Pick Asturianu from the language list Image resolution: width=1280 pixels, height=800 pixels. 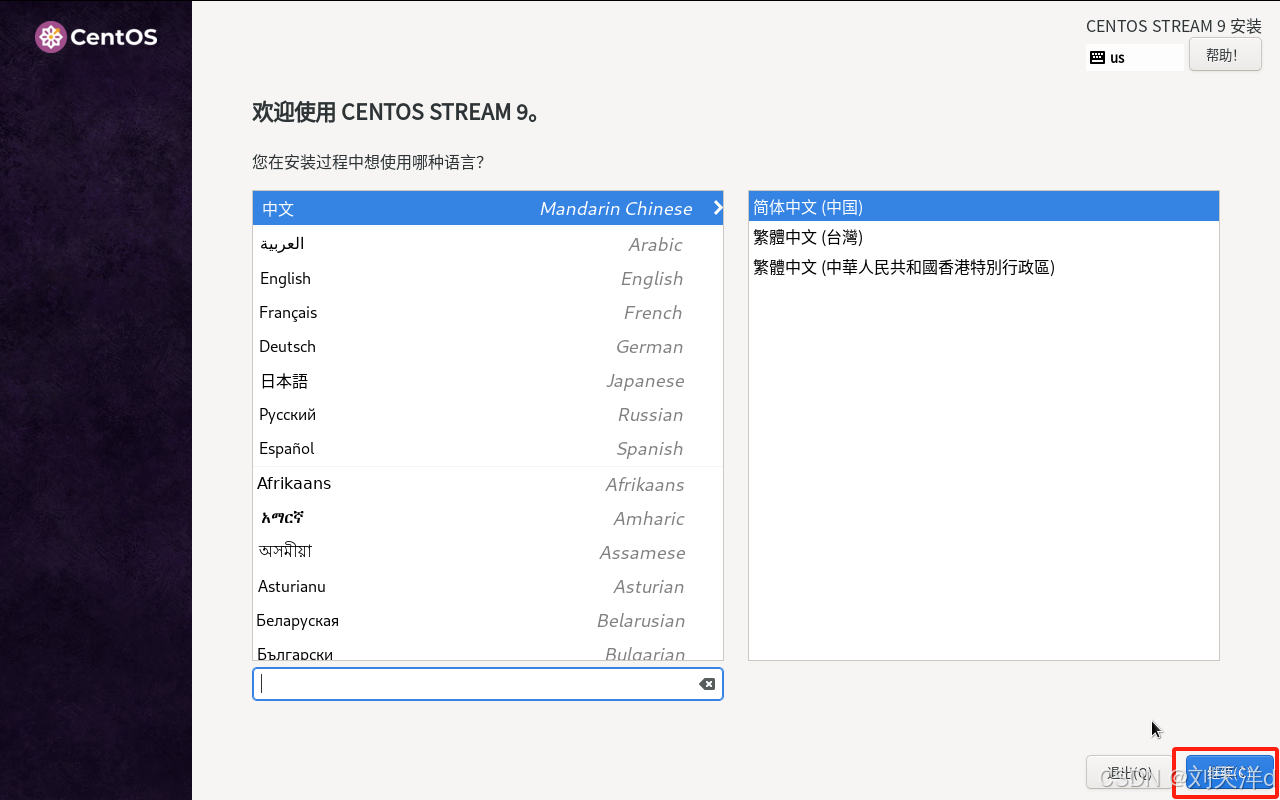click(487, 587)
